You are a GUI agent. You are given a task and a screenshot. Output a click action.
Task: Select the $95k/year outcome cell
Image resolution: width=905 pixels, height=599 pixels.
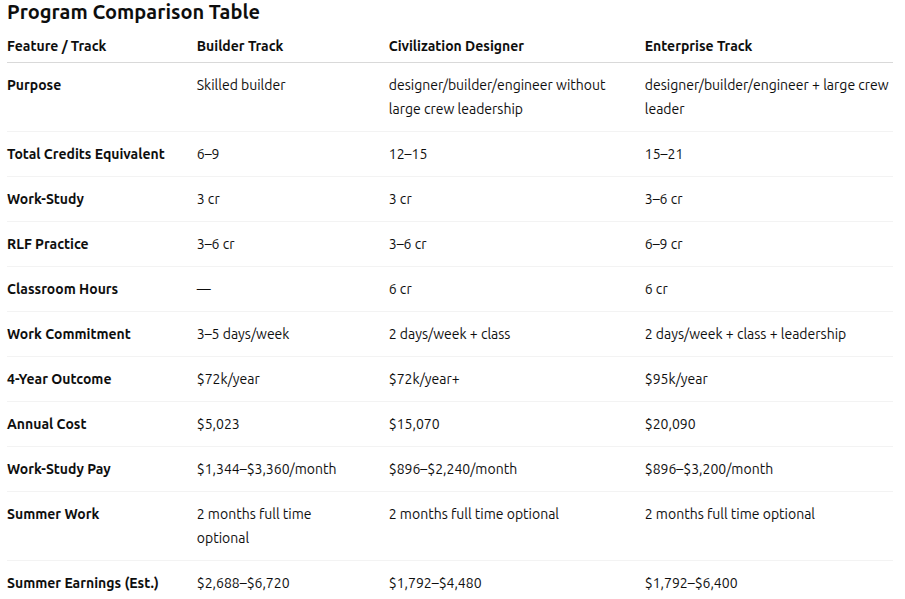click(x=676, y=379)
